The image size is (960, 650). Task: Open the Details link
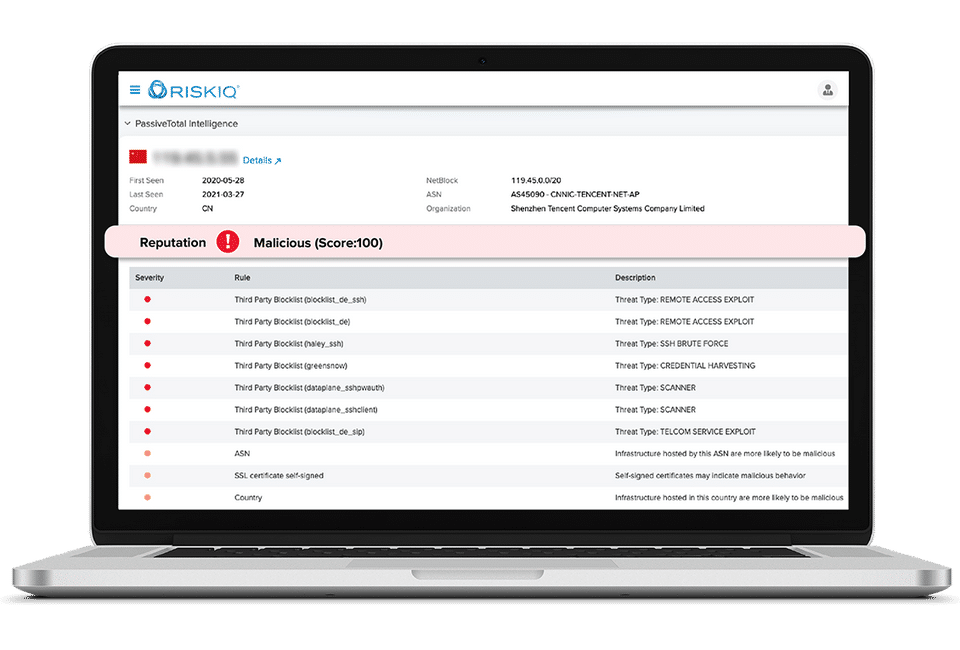click(261, 160)
